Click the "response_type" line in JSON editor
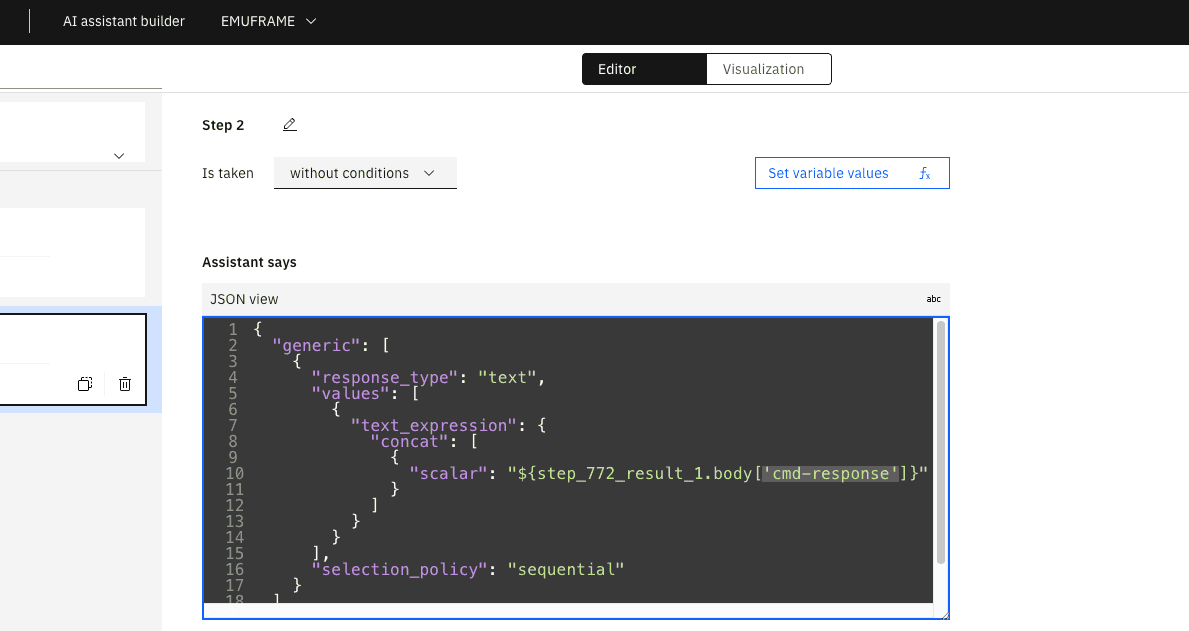This screenshot has height=631, width=1189. [430, 377]
